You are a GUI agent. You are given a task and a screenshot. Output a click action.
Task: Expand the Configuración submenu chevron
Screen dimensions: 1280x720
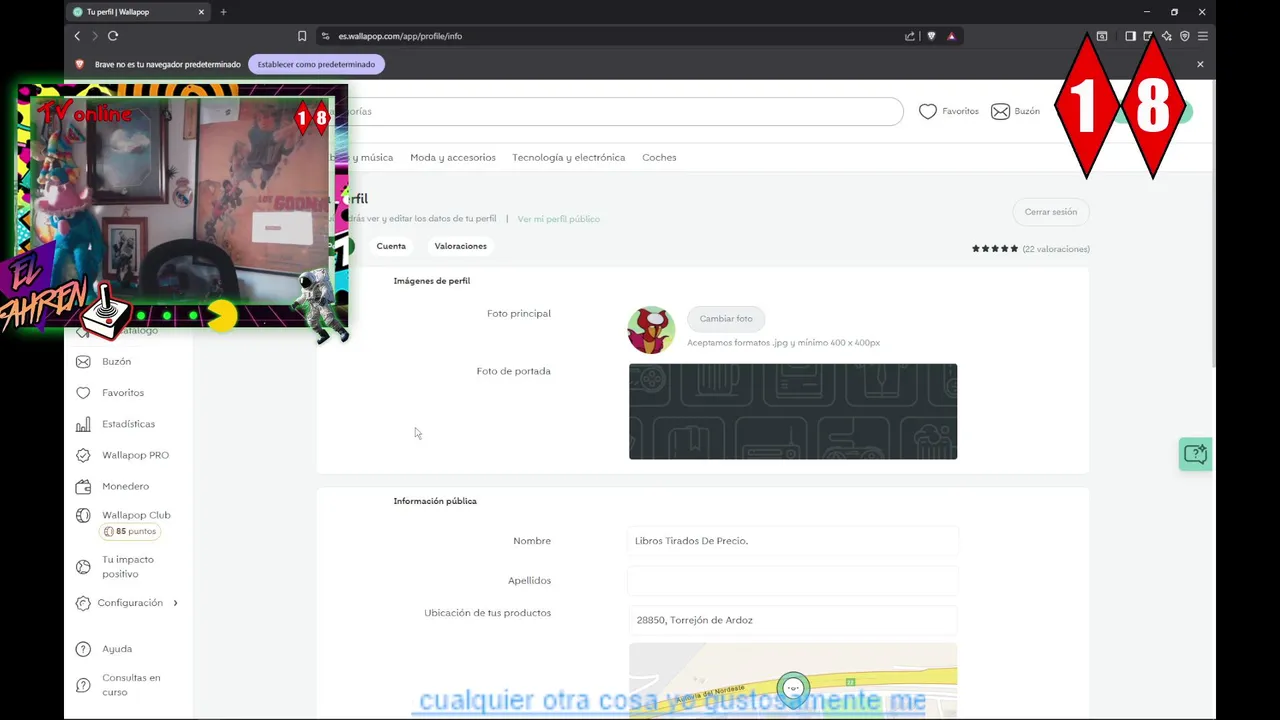point(176,603)
